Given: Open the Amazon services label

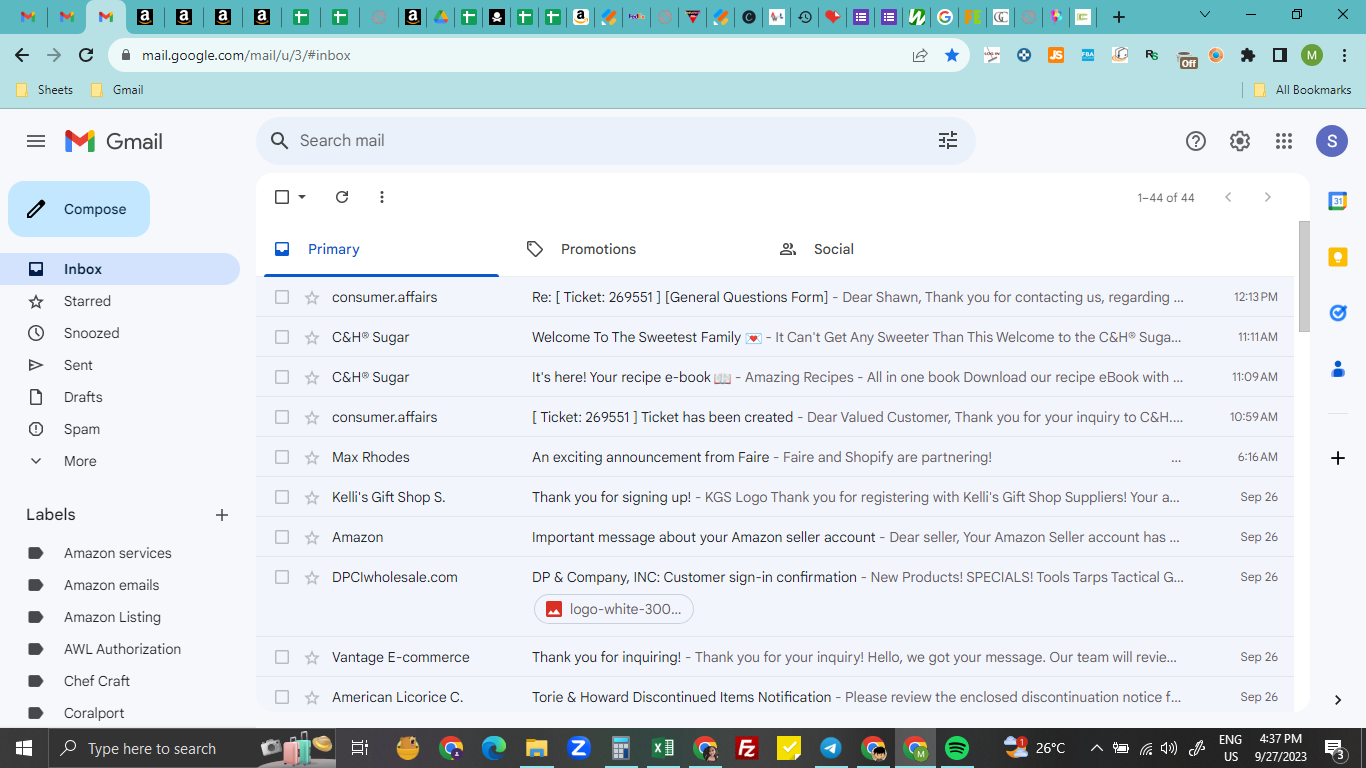Looking at the screenshot, I should [x=120, y=553].
